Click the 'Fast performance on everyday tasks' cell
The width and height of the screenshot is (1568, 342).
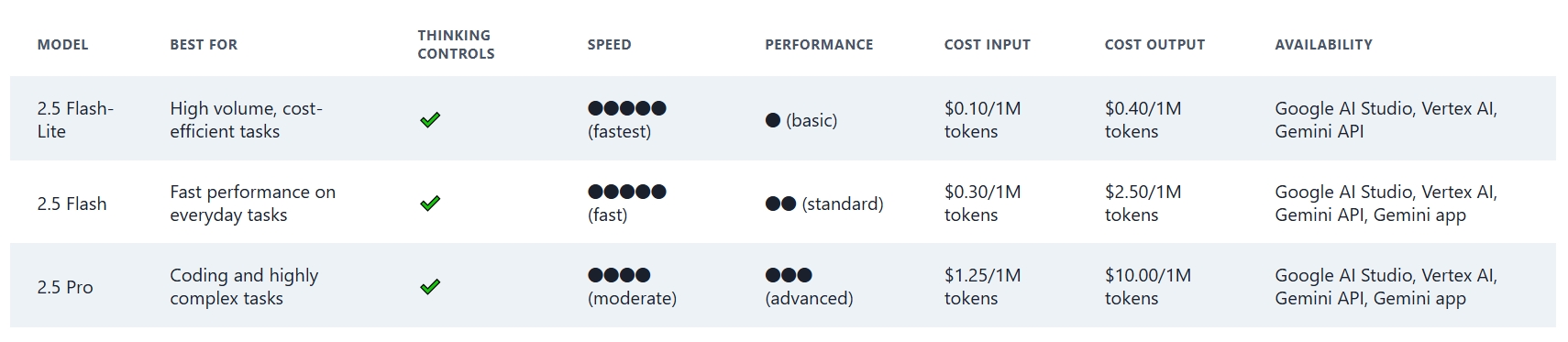(252, 203)
